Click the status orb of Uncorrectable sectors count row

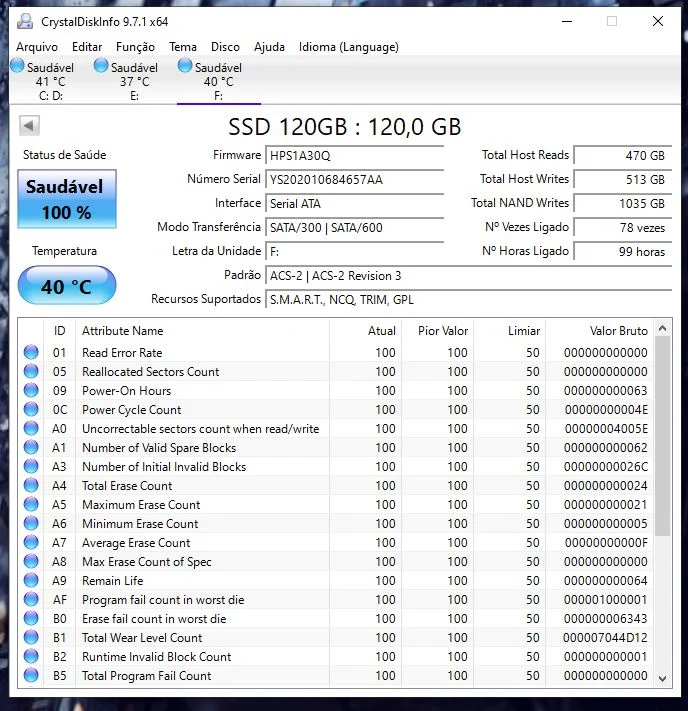click(31, 429)
